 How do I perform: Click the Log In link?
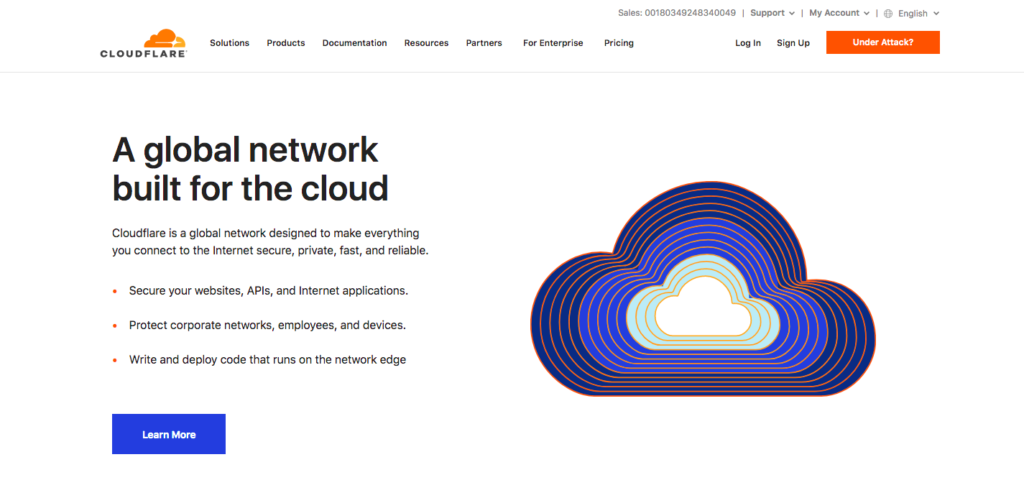[x=748, y=43]
